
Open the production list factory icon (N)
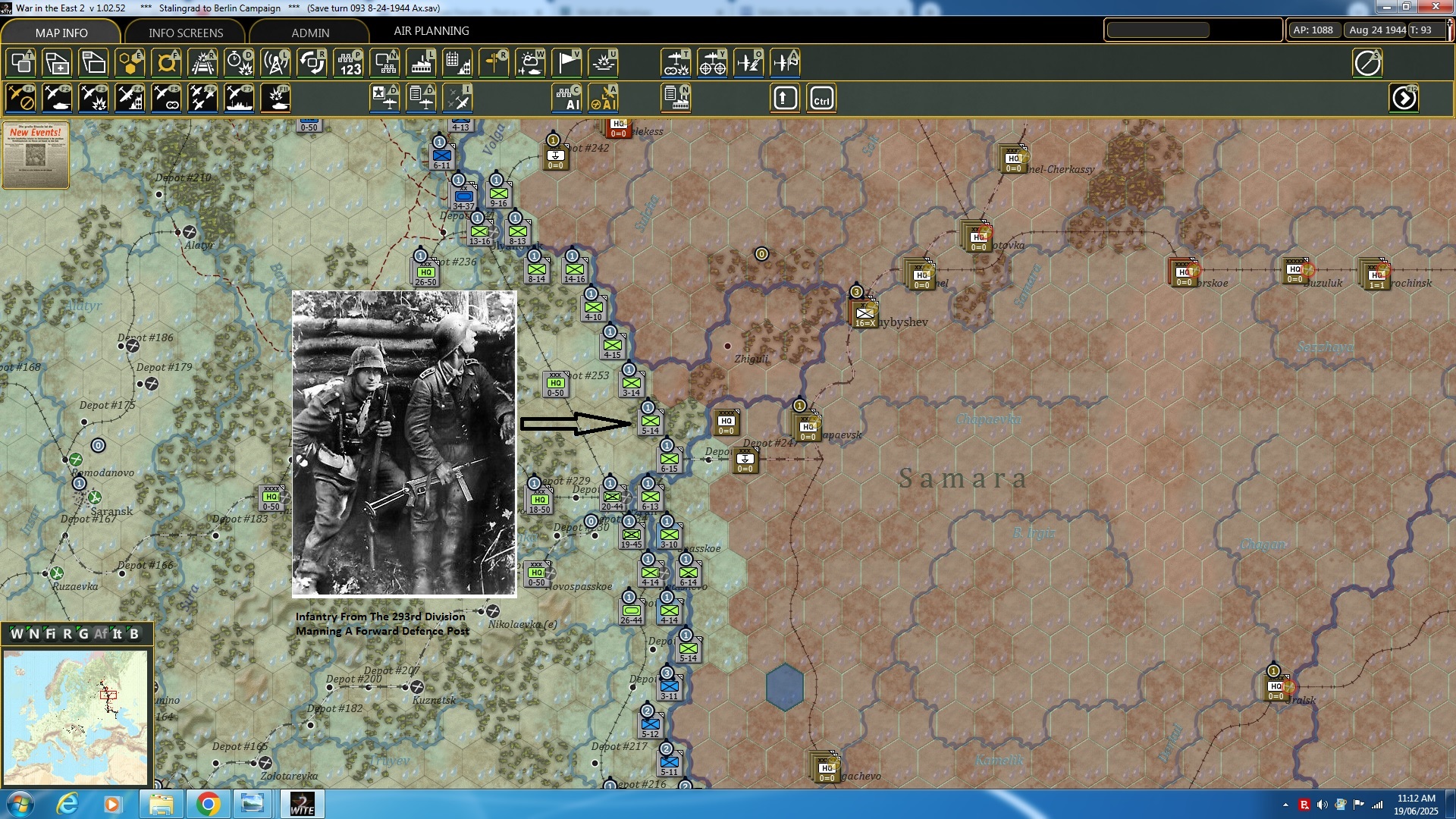tap(676, 99)
